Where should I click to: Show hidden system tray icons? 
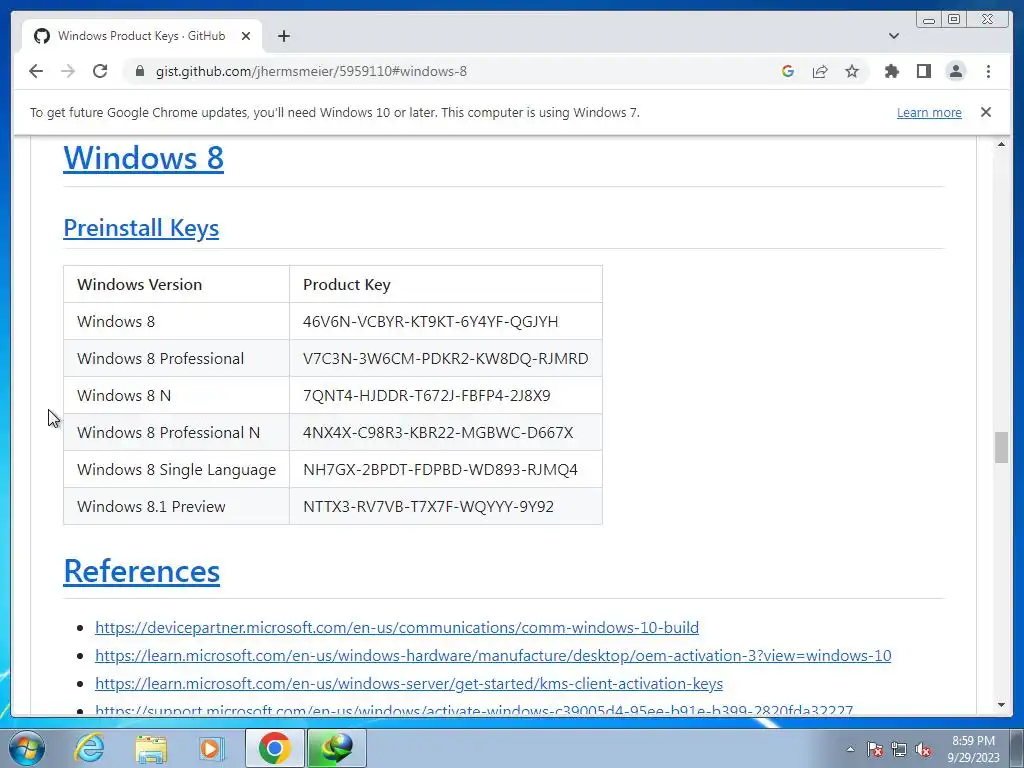click(x=850, y=749)
